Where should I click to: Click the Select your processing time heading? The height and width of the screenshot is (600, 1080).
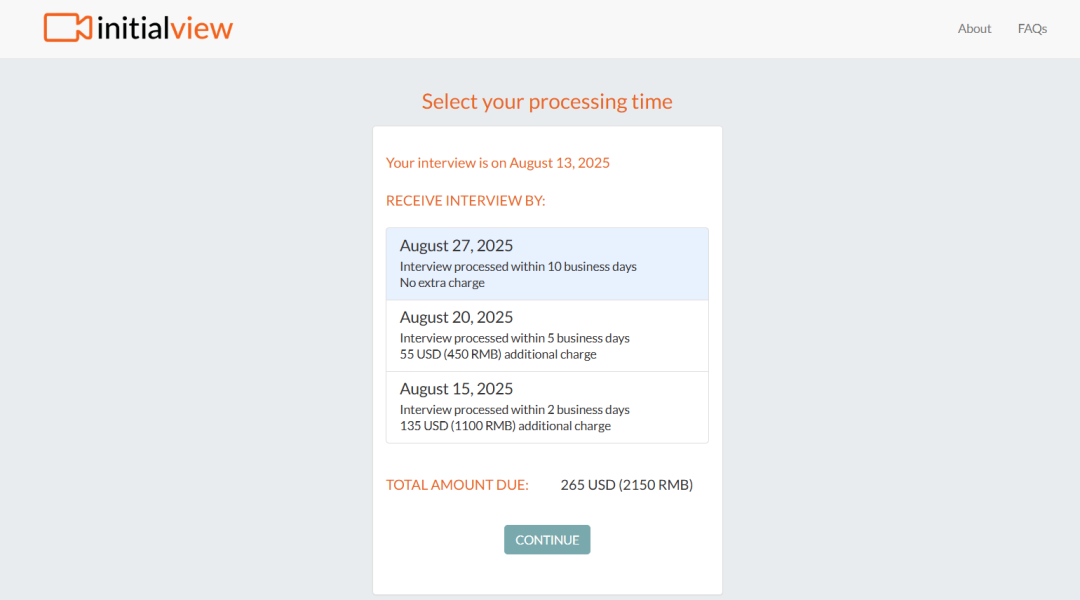(x=547, y=101)
